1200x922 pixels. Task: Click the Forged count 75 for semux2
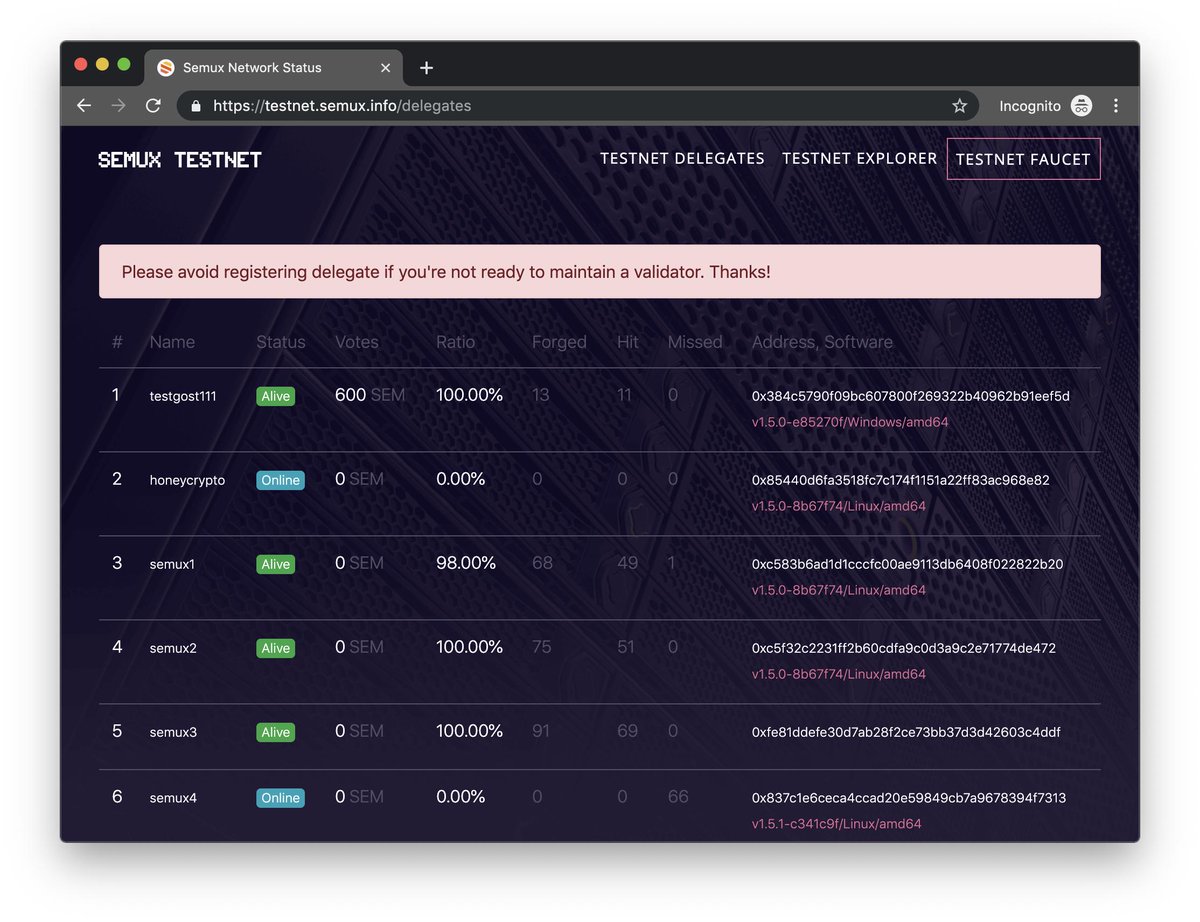click(x=542, y=647)
